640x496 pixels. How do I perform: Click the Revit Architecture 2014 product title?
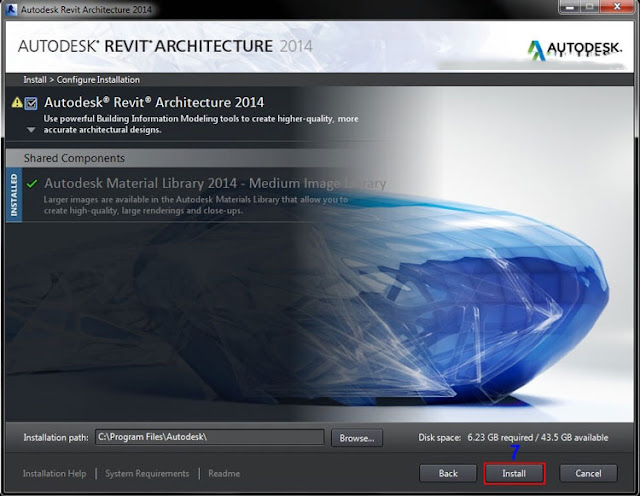(154, 102)
